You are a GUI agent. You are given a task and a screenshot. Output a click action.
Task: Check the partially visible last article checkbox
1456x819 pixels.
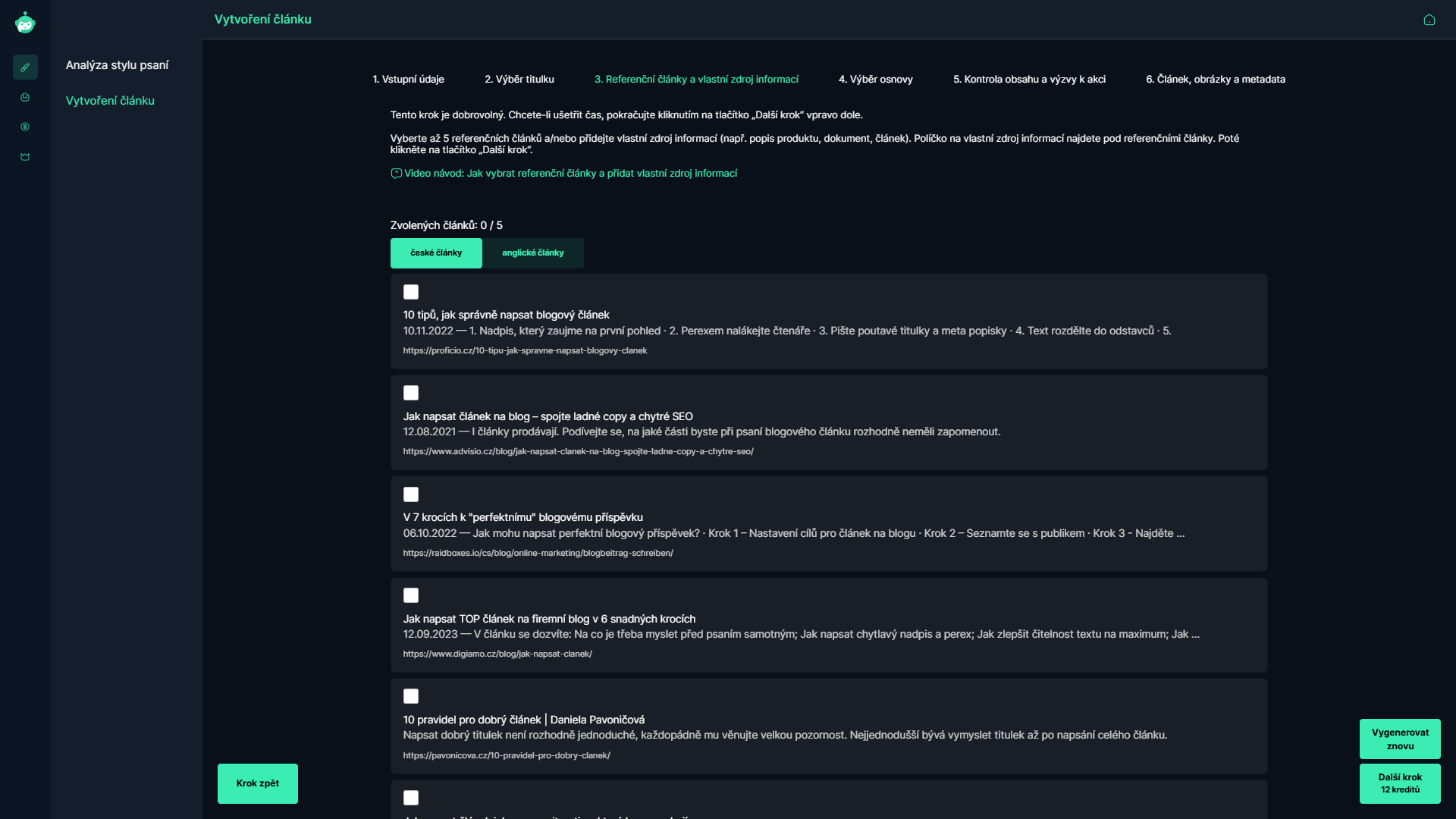(411, 798)
